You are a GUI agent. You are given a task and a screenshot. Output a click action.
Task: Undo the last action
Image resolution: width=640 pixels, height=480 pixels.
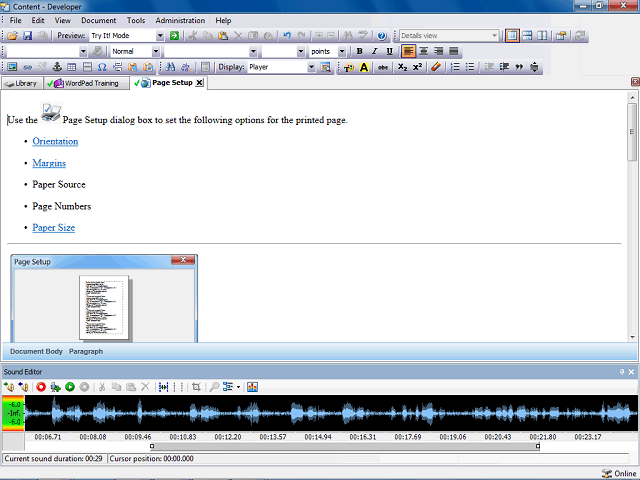coord(287,36)
